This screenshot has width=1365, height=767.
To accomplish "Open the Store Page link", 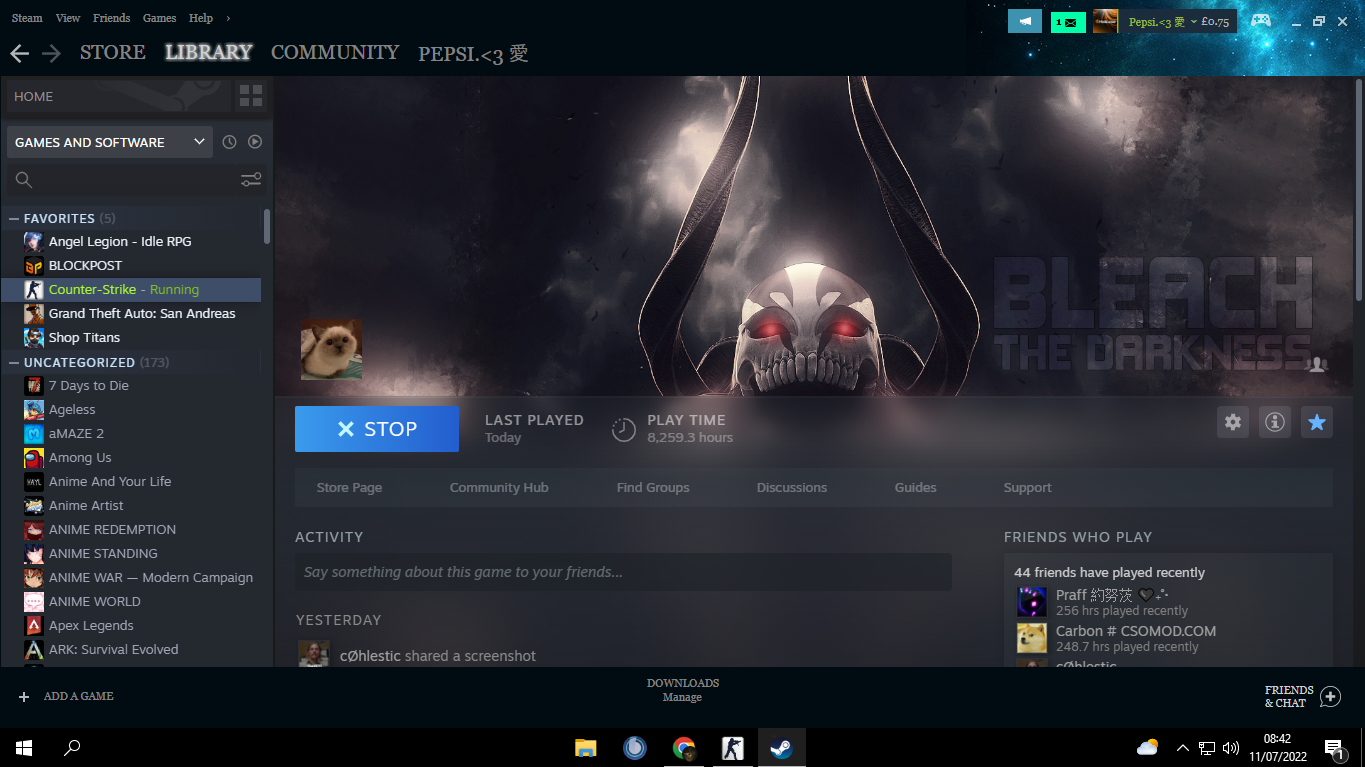I will (x=349, y=488).
